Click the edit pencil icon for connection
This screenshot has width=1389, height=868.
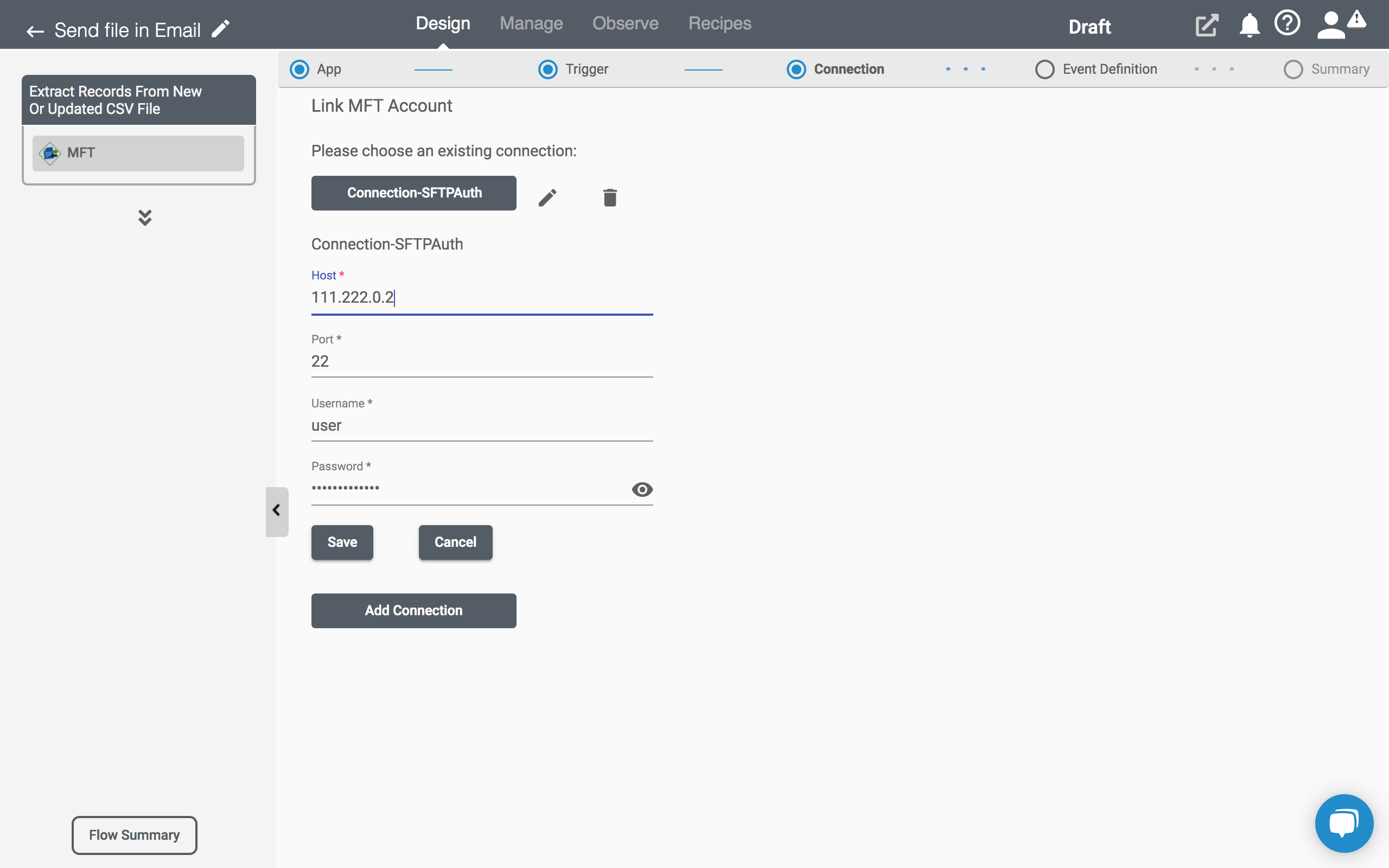[548, 196]
